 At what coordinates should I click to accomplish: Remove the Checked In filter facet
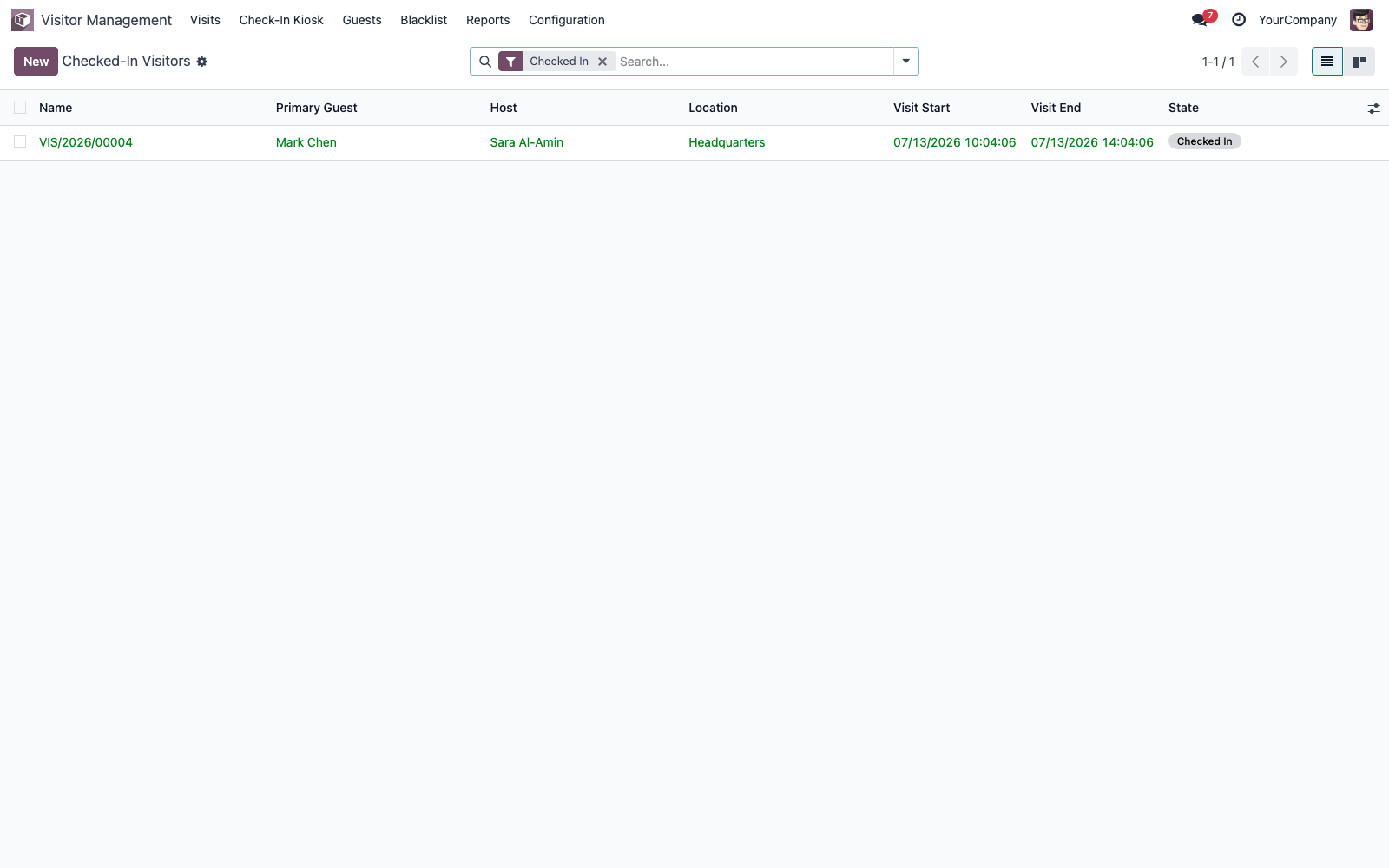coord(602,62)
